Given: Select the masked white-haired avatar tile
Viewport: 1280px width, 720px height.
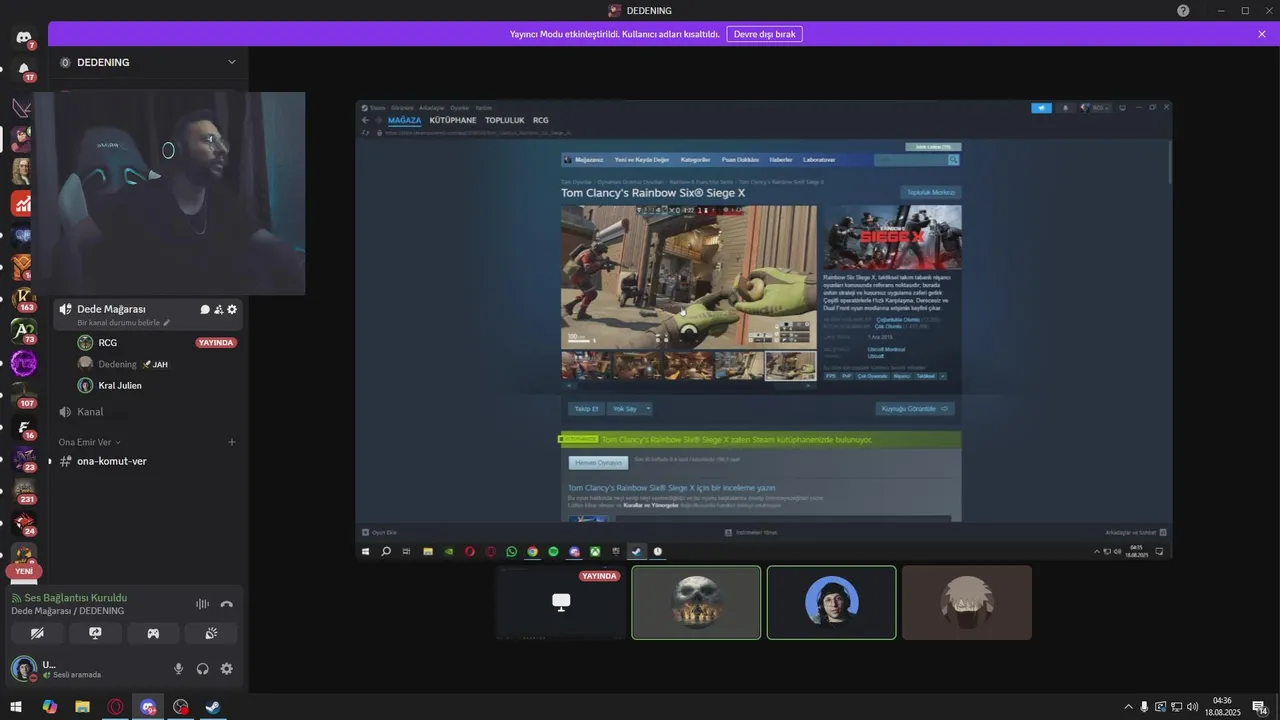Looking at the screenshot, I should (x=966, y=602).
